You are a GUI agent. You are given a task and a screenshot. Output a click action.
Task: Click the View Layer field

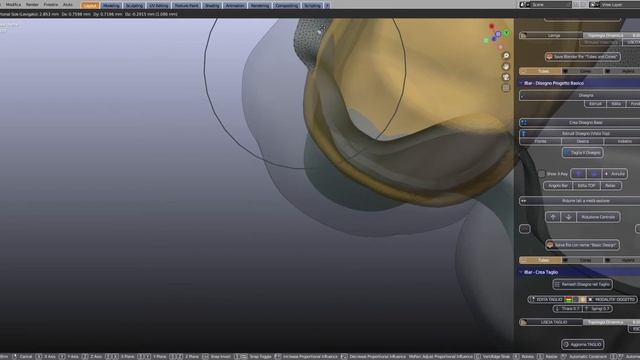click(620, 4)
